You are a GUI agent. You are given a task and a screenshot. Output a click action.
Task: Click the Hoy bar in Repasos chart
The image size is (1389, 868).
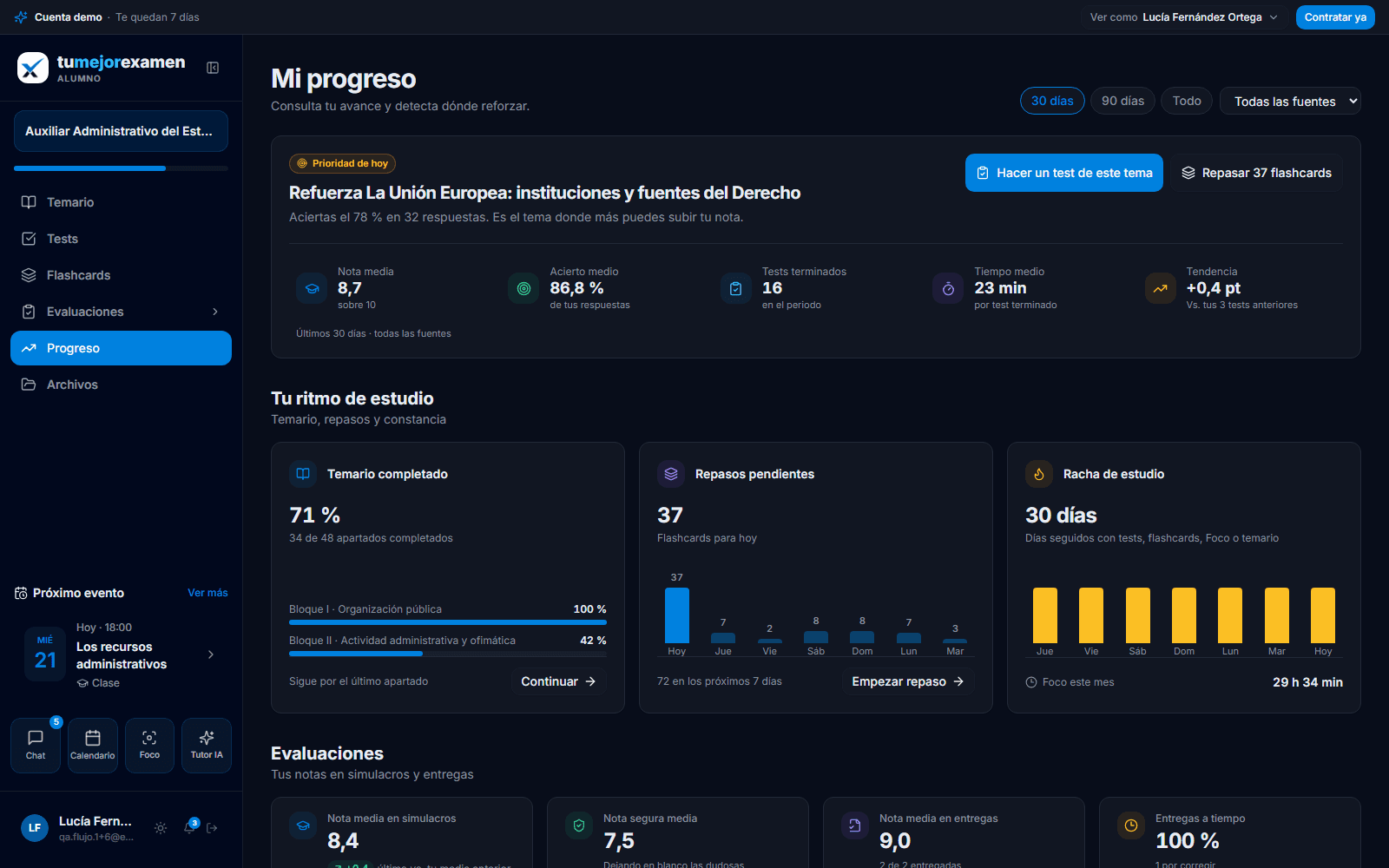(677, 615)
